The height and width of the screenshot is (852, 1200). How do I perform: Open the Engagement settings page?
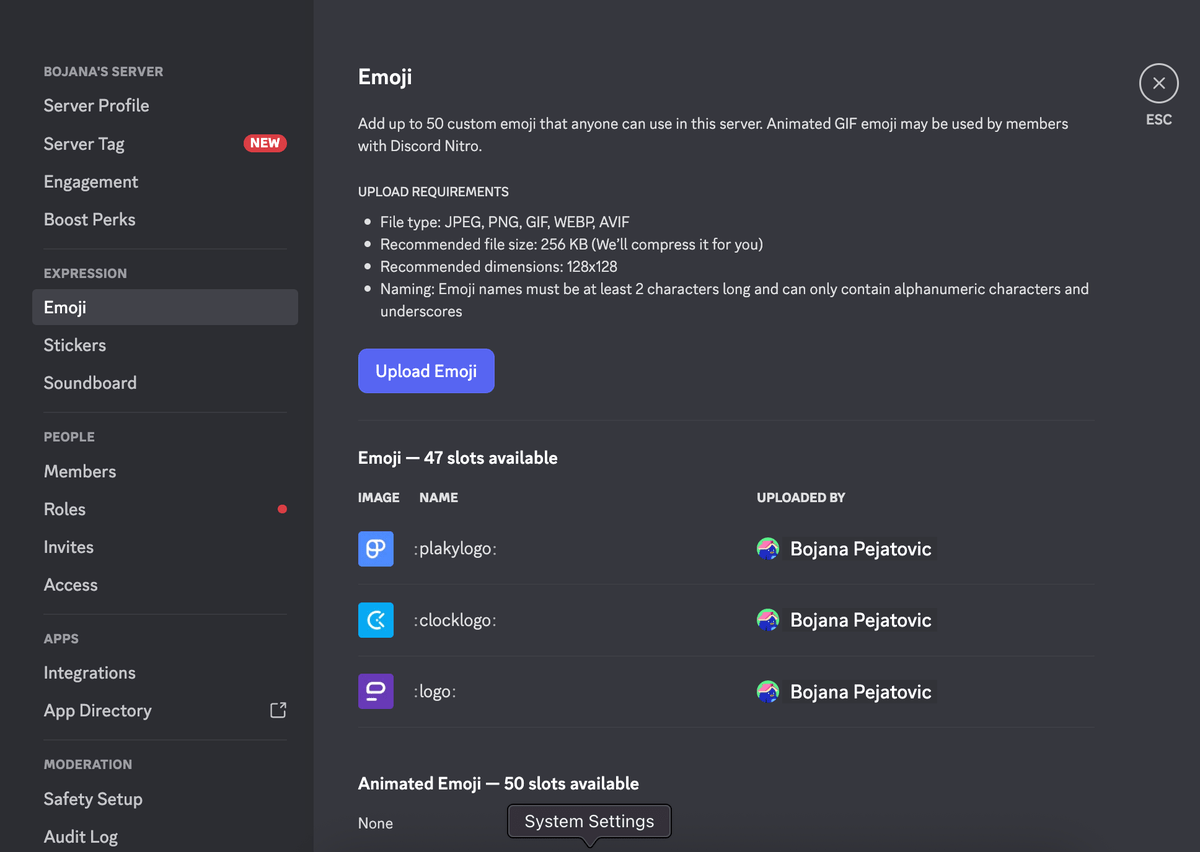(x=90, y=181)
